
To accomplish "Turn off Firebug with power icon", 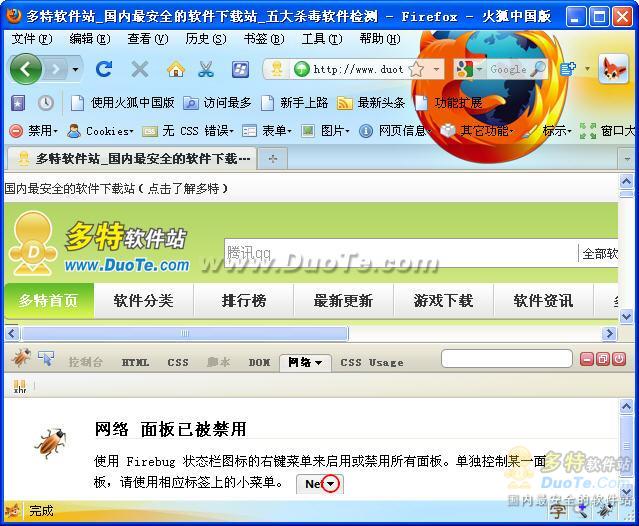I will pos(619,359).
